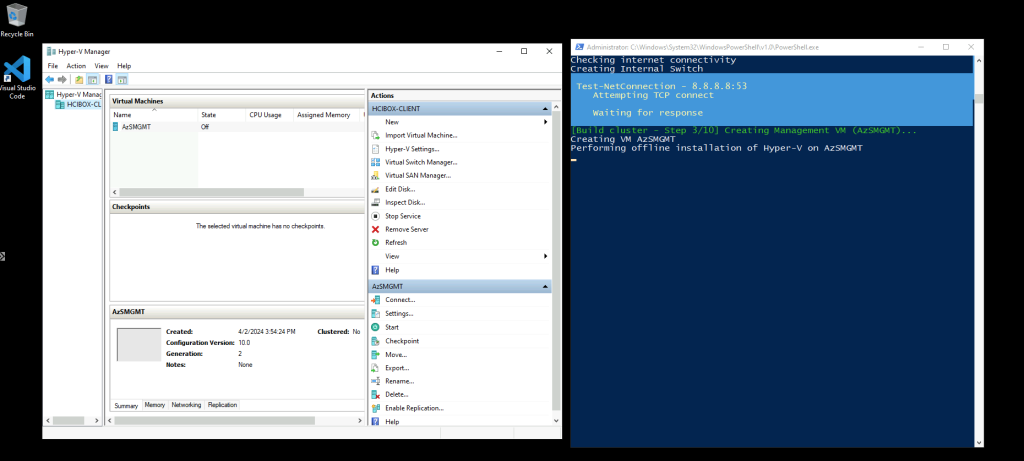This screenshot has width=1024, height=461.
Task: Click the Move icon in the Actions pane
Action: (x=376, y=355)
